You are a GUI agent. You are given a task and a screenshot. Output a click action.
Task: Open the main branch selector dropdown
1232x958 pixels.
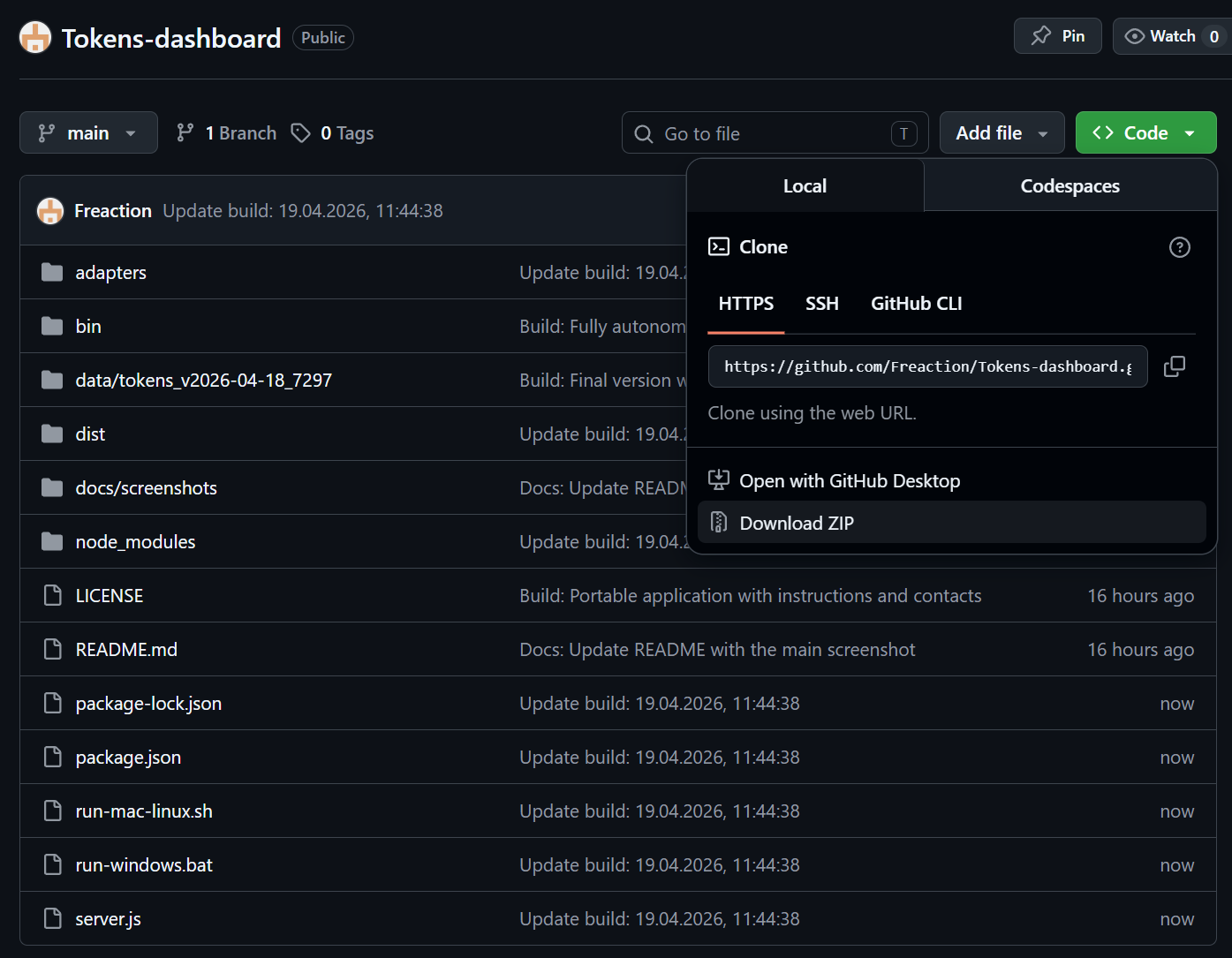(88, 132)
